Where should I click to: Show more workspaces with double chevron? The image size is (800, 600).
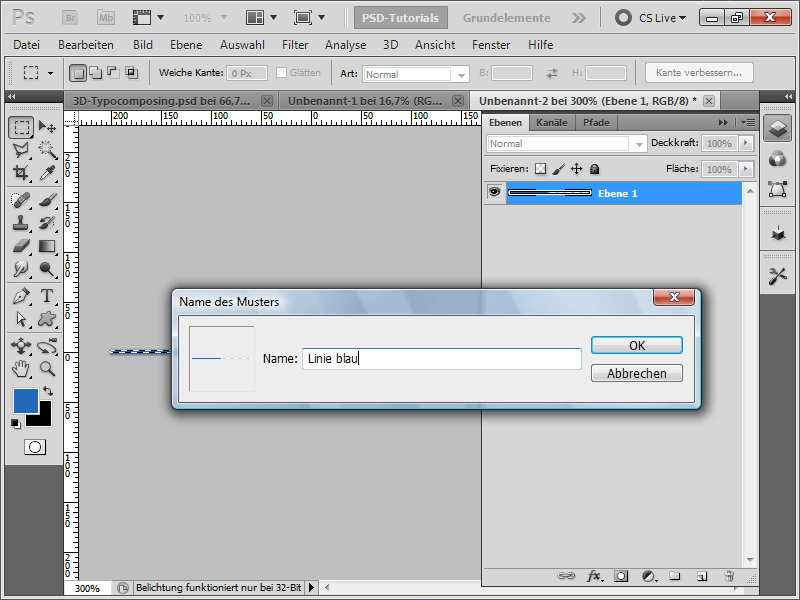click(x=579, y=18)
